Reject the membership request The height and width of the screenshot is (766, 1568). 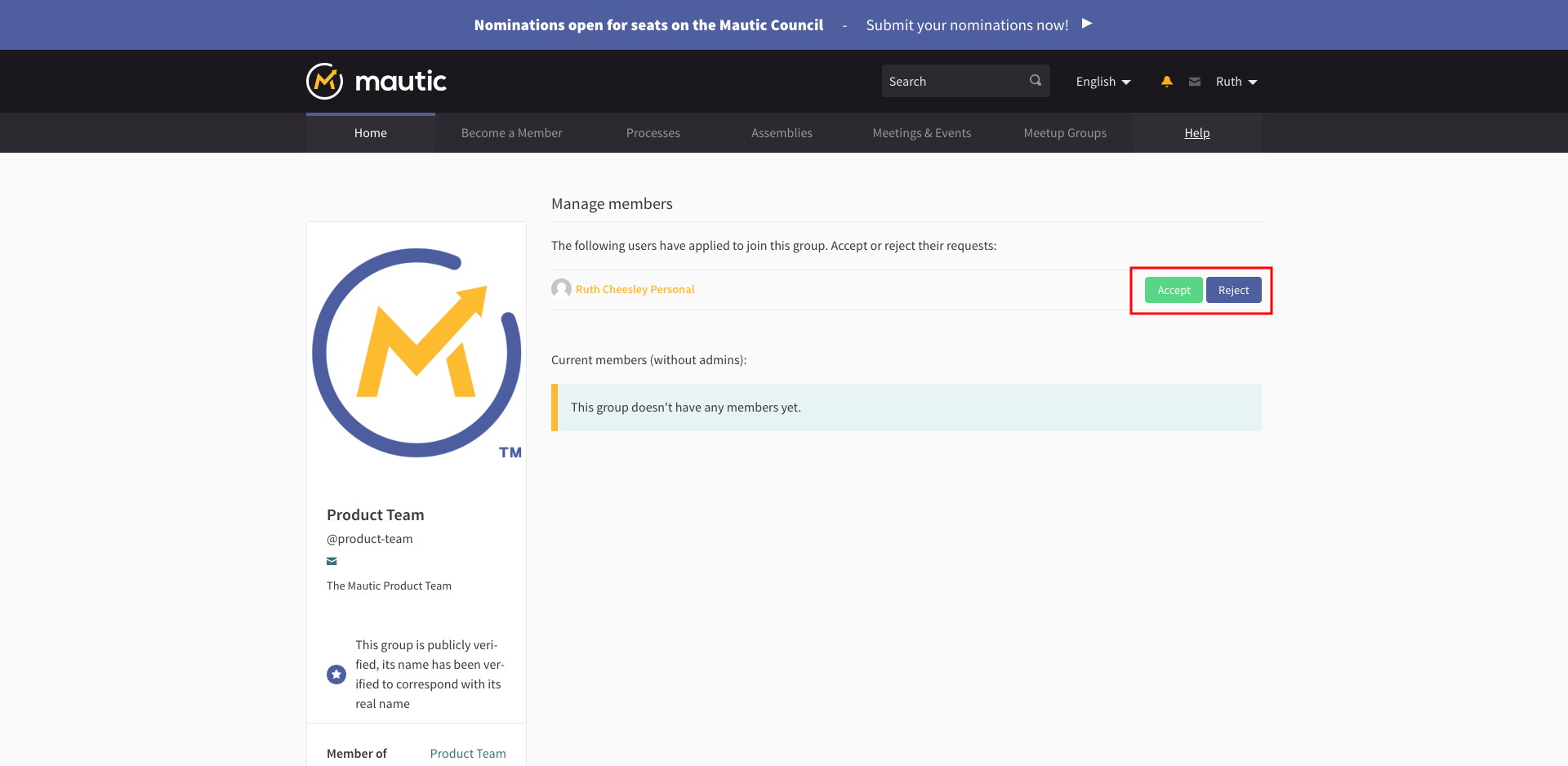coord(1233,291)
